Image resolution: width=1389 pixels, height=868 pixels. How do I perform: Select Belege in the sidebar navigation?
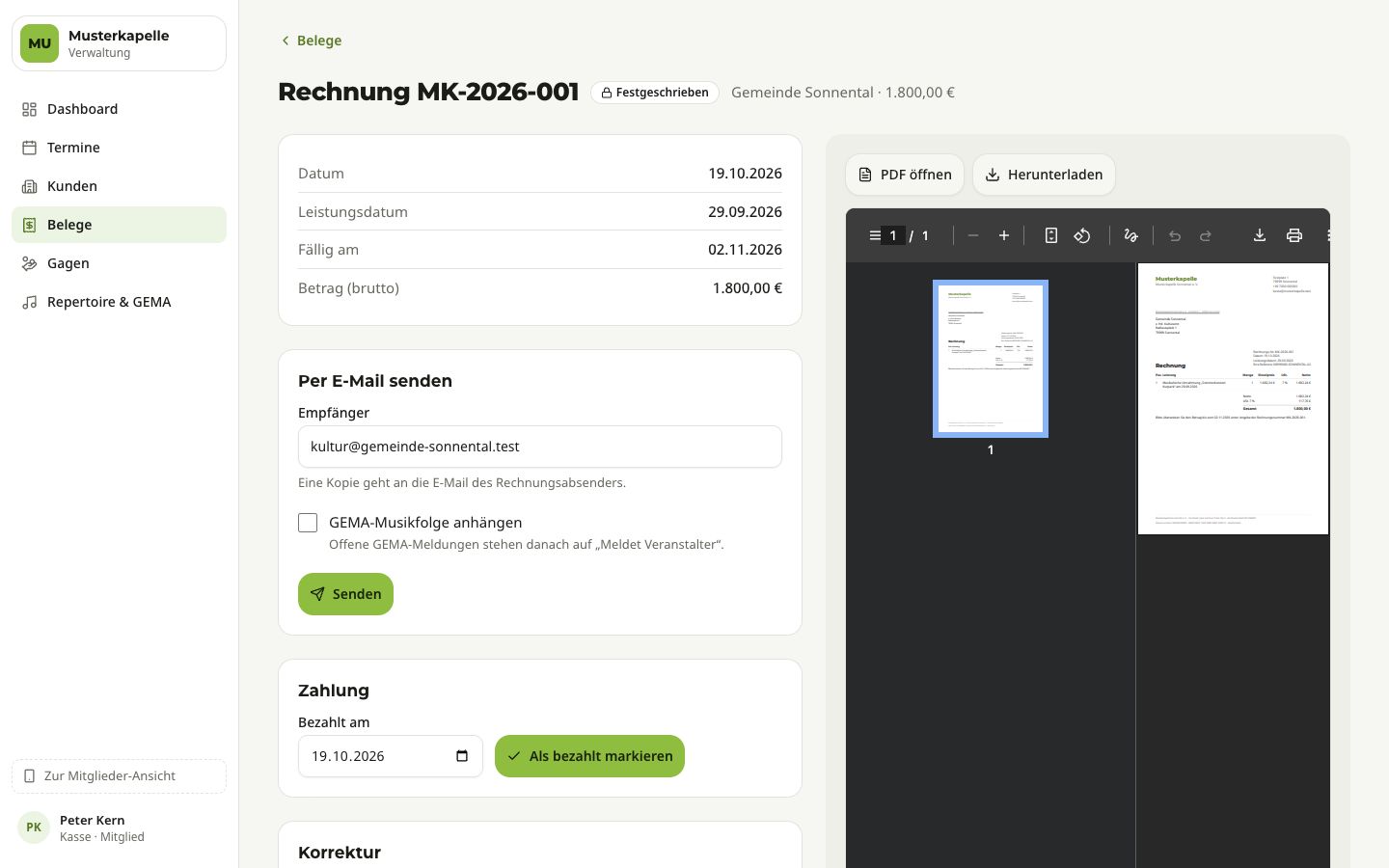(120, 225)
